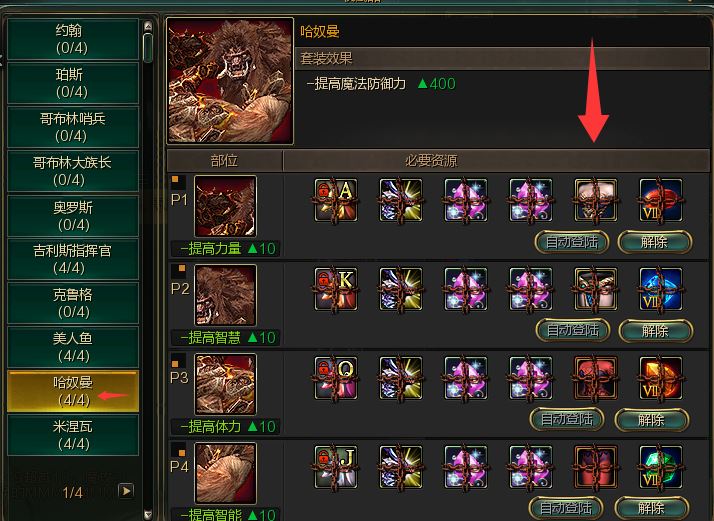The width and height of the screenshot is (714, 521).
Task: Click the list scrollbar down arrow
Action: tap(148, 515)
